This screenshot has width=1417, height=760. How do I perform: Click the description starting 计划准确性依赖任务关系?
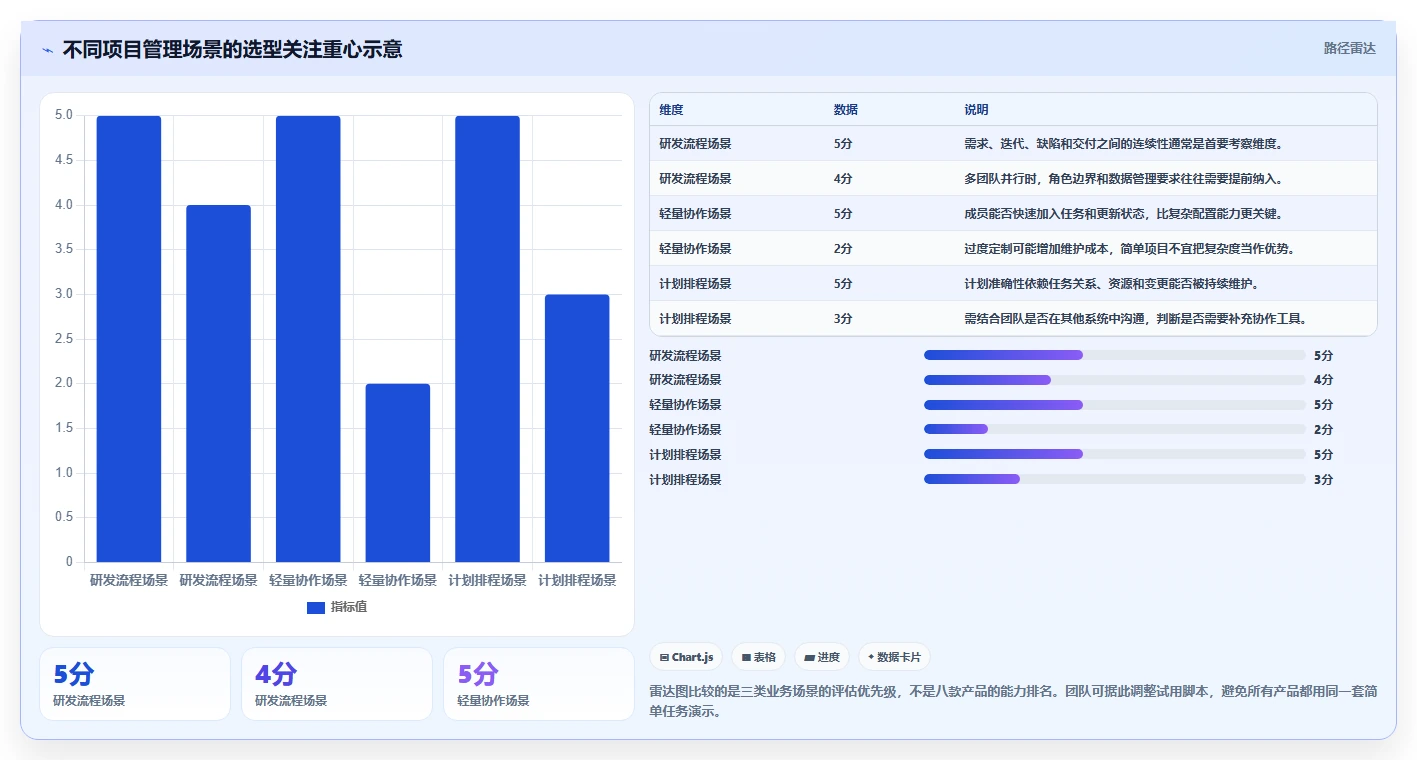click(1111, 284)
